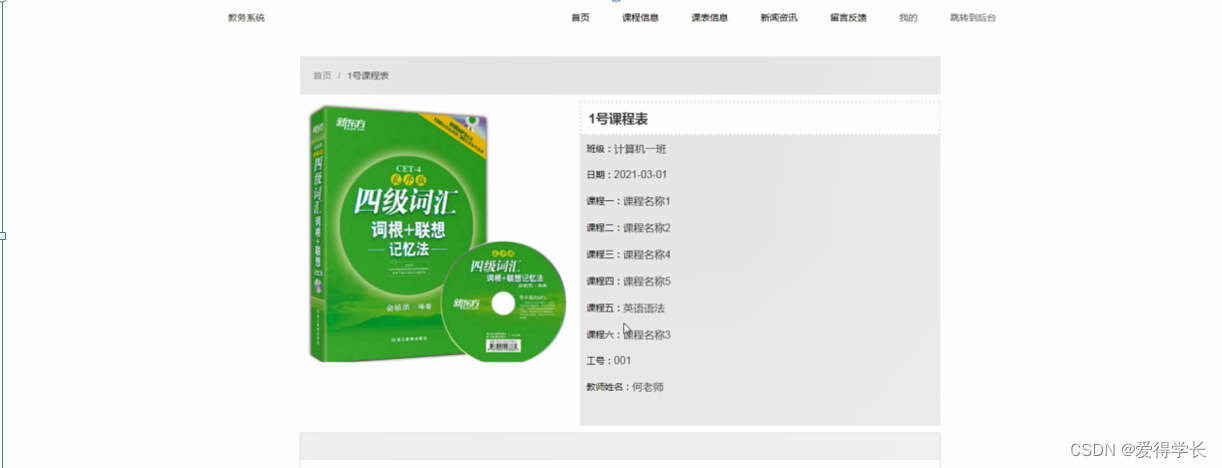This screenshot has width=1222, height=468.
Task: Click the 教务系统 site title
Action: tap(246, 18)
